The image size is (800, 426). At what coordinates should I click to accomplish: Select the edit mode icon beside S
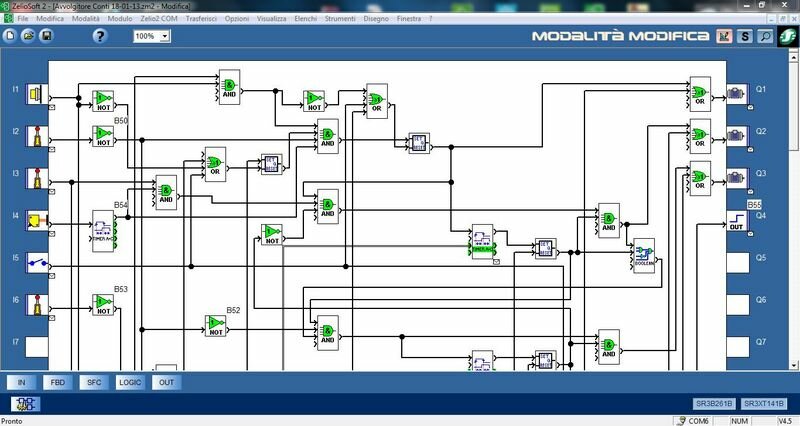tap(724, 36)
